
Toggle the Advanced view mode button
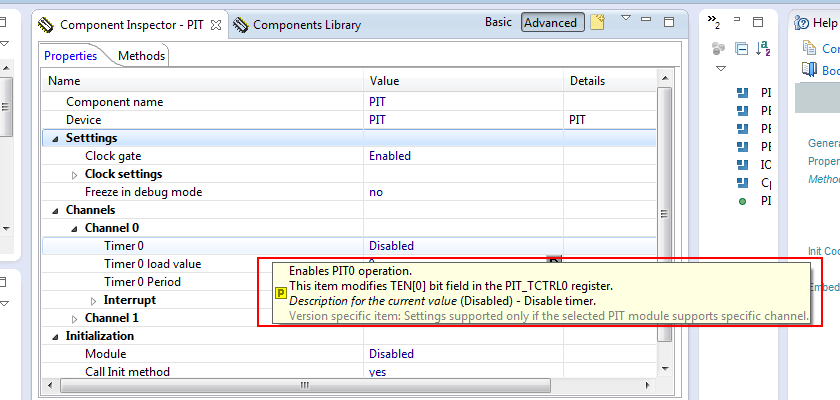(550, 22)
